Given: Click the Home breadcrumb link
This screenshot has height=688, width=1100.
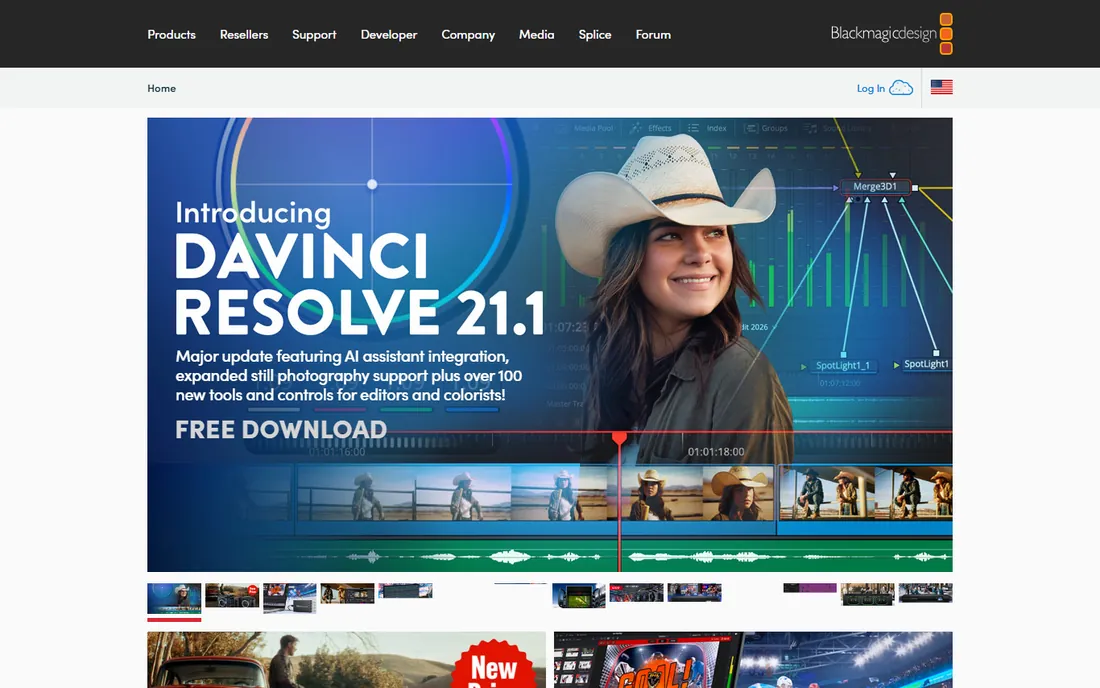Looking at the screenshot, I should [161, 88].
